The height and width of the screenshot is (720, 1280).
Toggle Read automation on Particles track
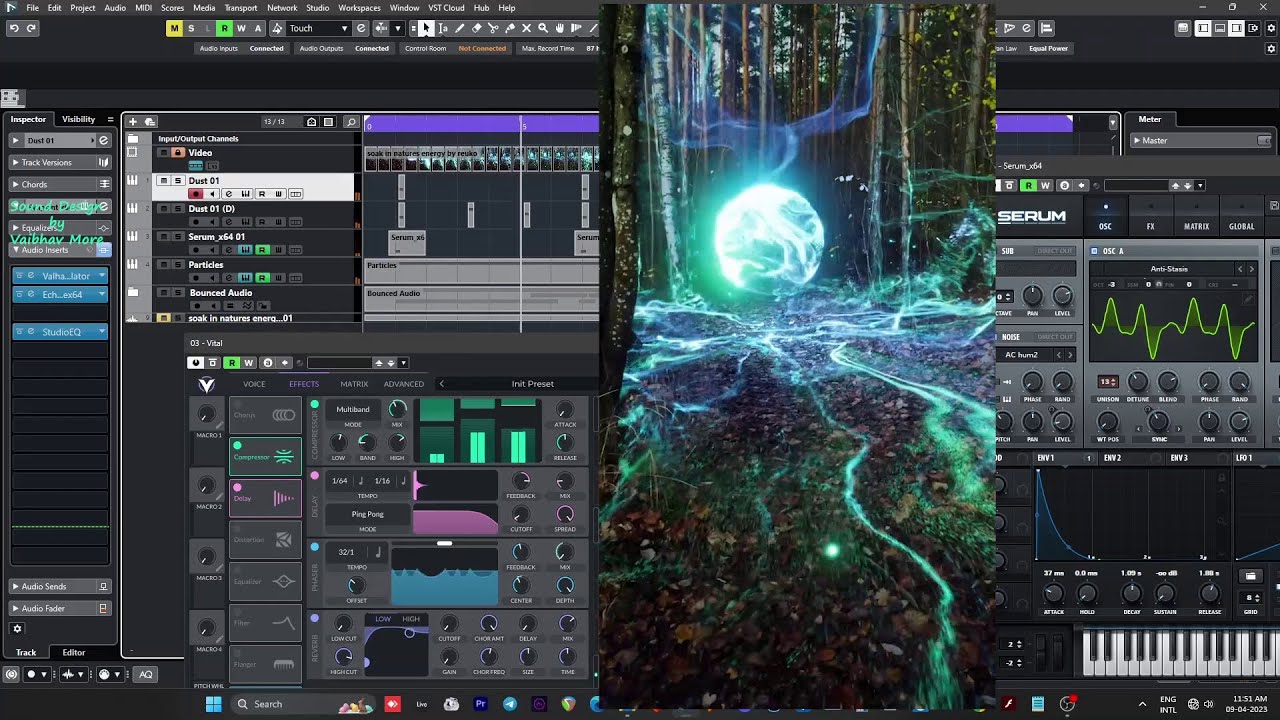262,277
